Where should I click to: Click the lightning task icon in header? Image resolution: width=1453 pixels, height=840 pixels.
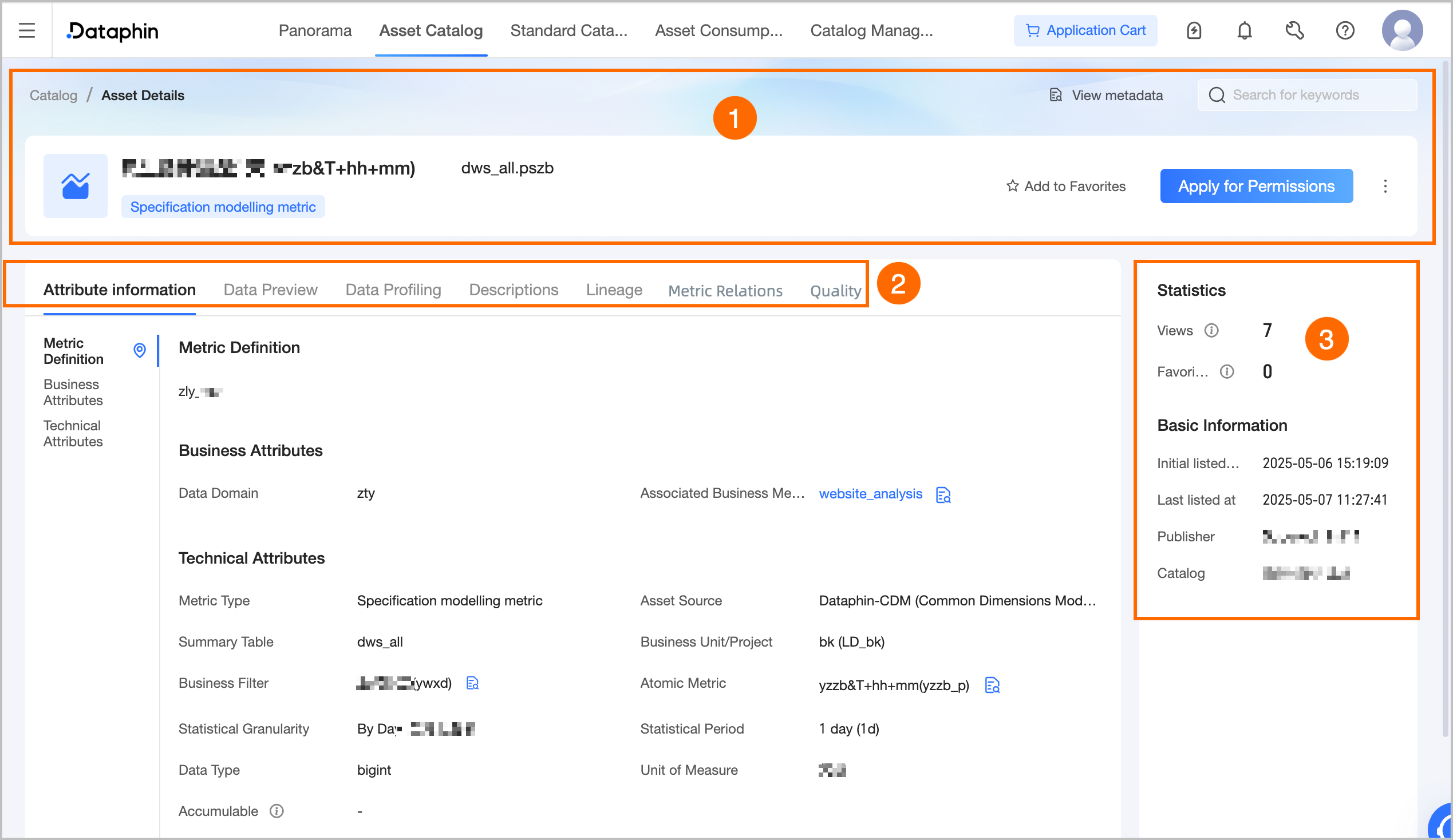tap(1194, 30)
